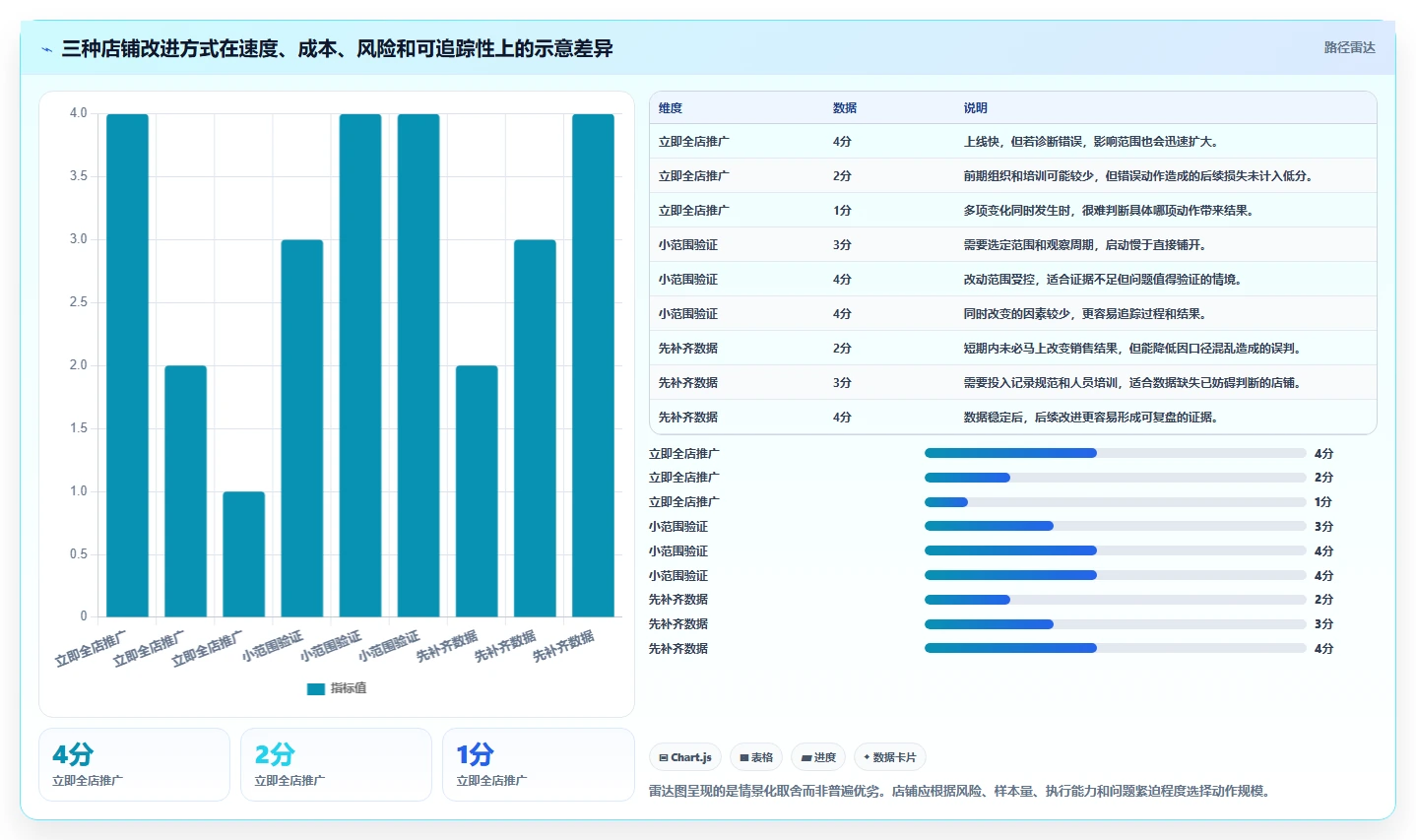This screenshot has height=840, width=1416.
Task: Select the row '需要投入记录规范和人员培训'
Action: (x=1012, y=383)
